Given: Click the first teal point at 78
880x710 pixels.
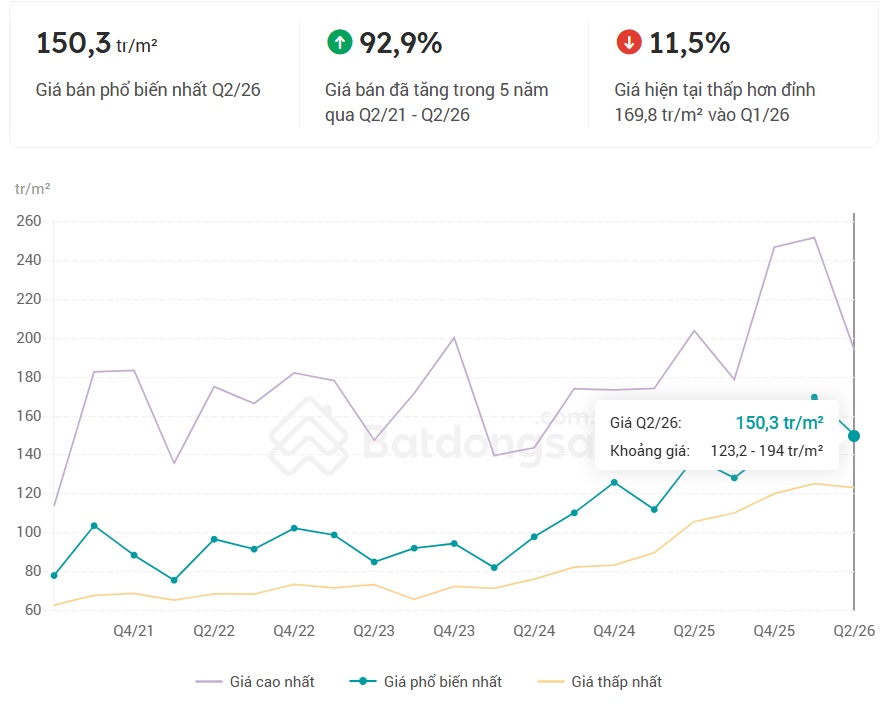Looking at the screenshot, I should 54,576.
